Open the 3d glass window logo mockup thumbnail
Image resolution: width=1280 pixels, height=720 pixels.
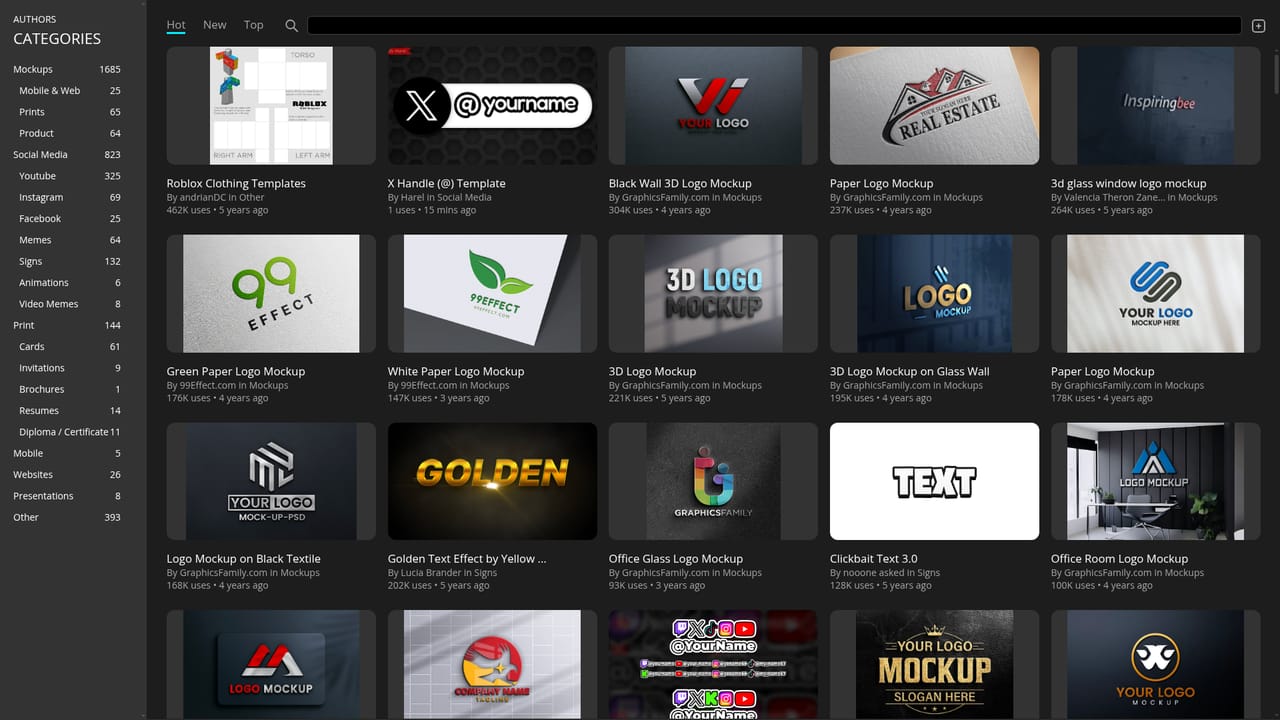coord(1155,105)
